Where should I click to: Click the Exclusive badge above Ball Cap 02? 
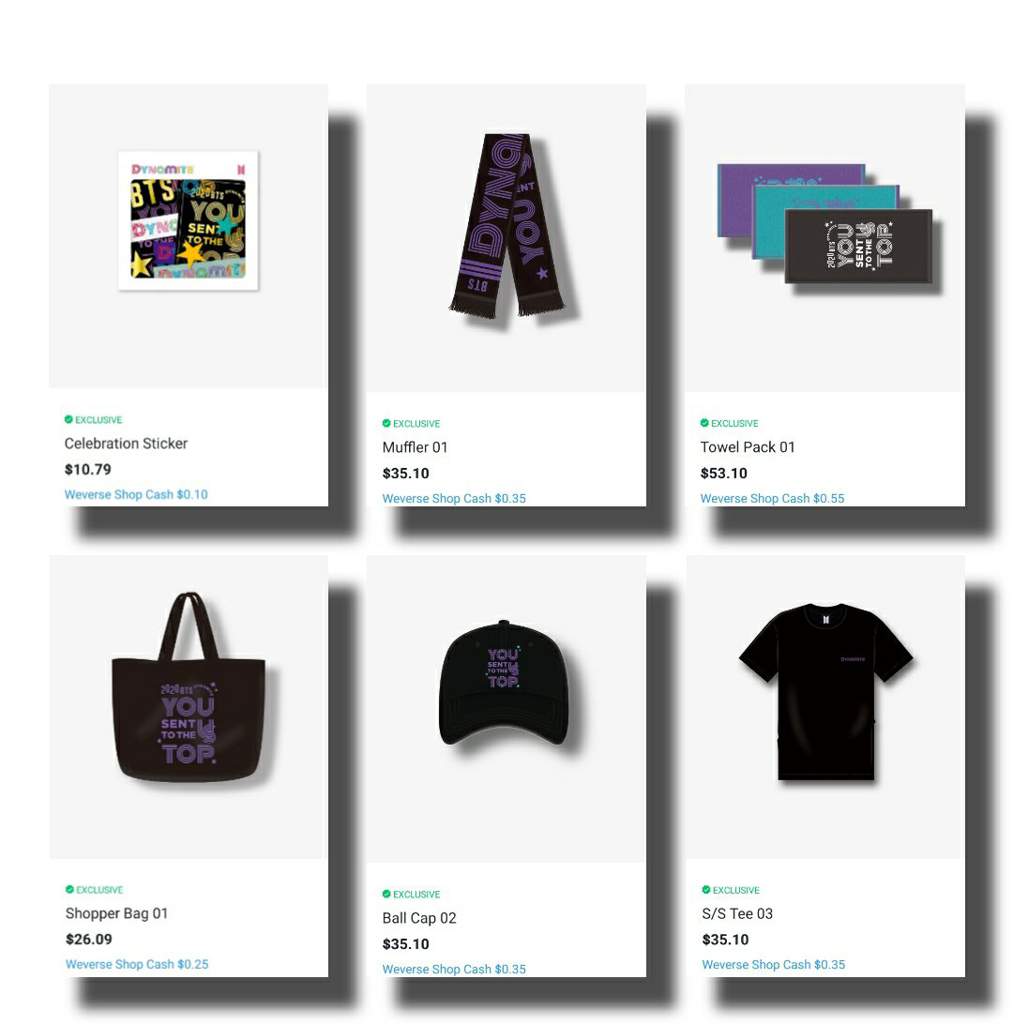411,894
